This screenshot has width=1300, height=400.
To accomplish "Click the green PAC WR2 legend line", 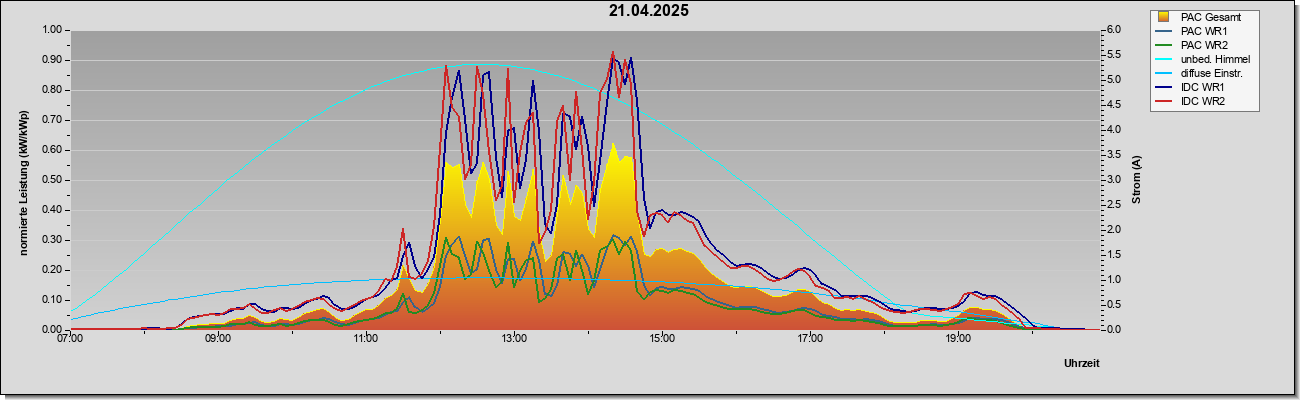I will (x=1164, y=45).
